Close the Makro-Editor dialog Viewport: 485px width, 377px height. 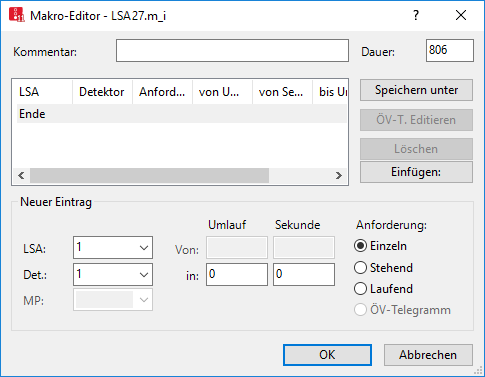(x=461, y=15)
